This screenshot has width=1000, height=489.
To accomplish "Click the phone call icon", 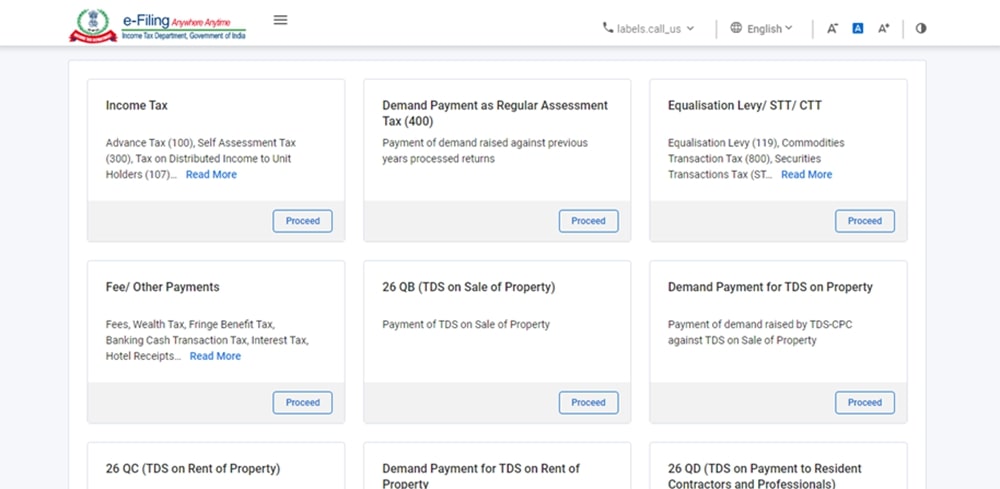I will coord(608,29).
